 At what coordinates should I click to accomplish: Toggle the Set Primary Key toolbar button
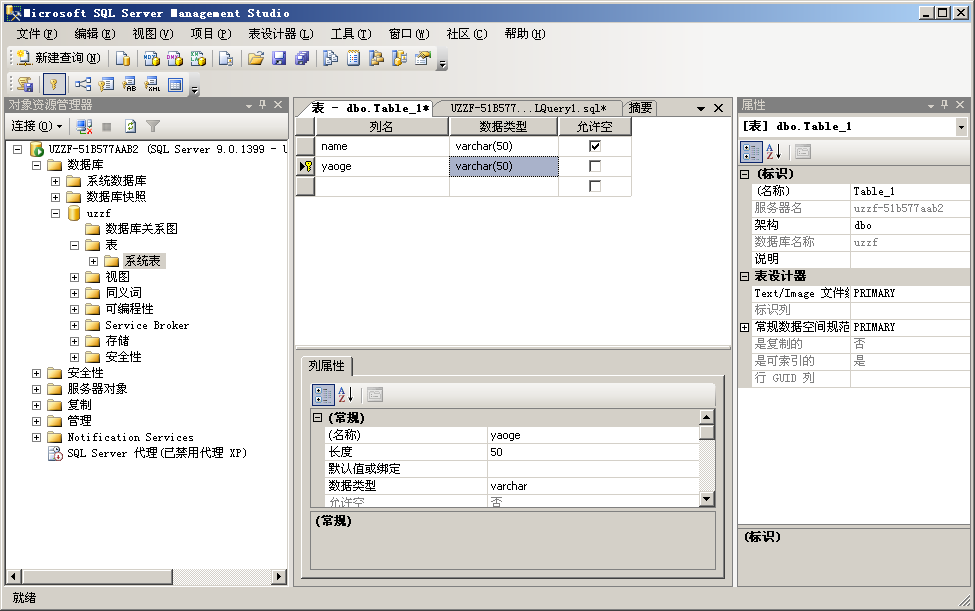click(54, 84)
